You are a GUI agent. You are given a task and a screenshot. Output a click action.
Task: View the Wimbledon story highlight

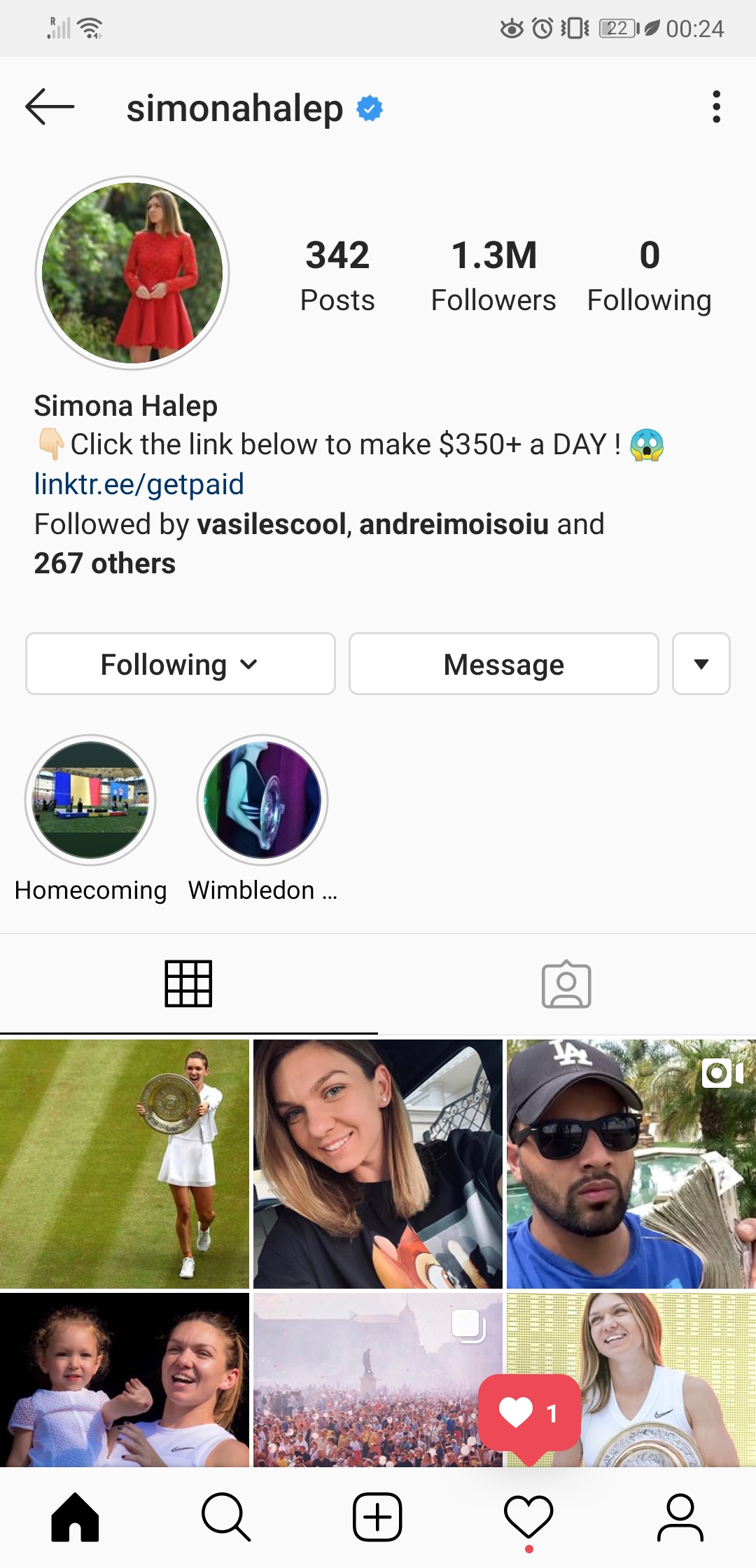click(x=262, y=800)
